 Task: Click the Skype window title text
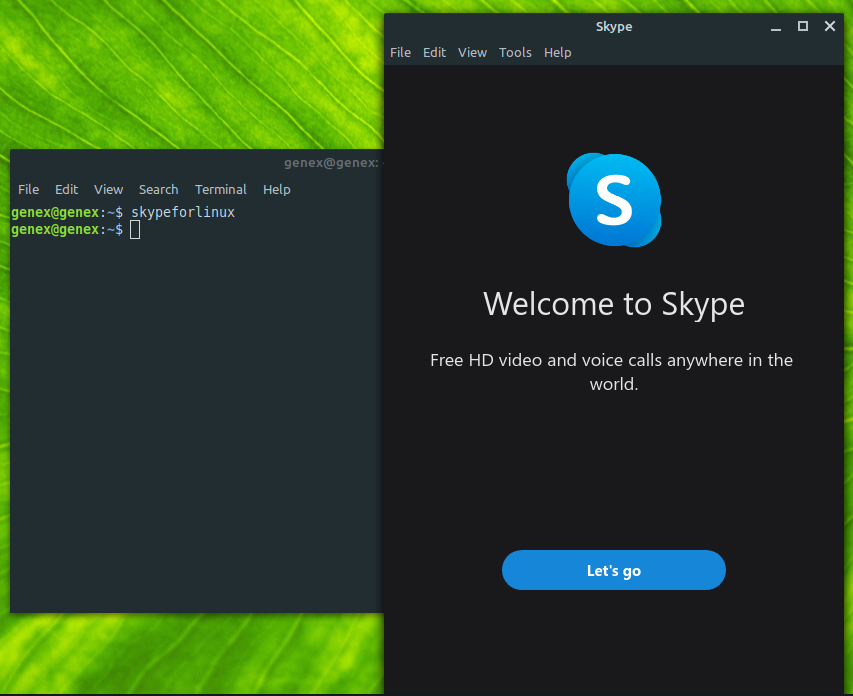[x=614, y=27]
